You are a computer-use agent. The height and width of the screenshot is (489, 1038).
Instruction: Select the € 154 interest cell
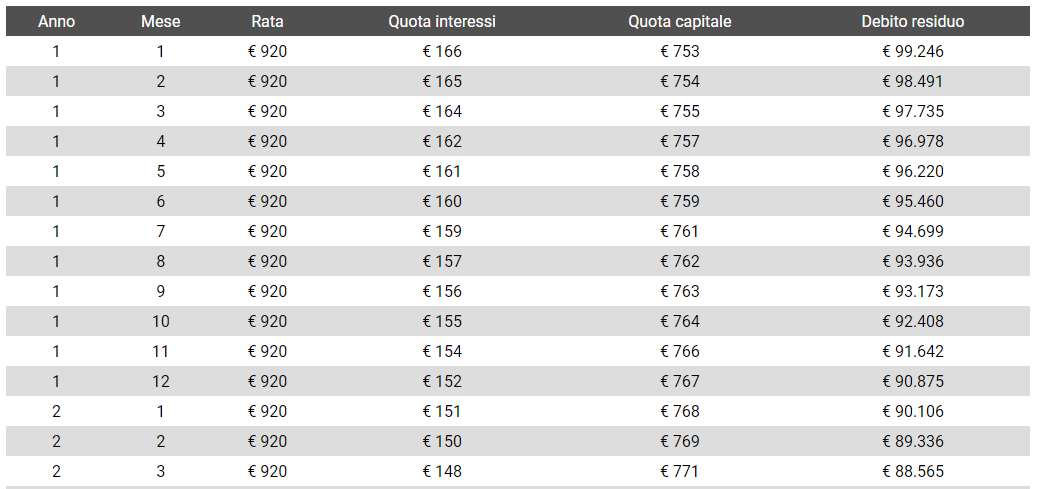click(442, 351)
